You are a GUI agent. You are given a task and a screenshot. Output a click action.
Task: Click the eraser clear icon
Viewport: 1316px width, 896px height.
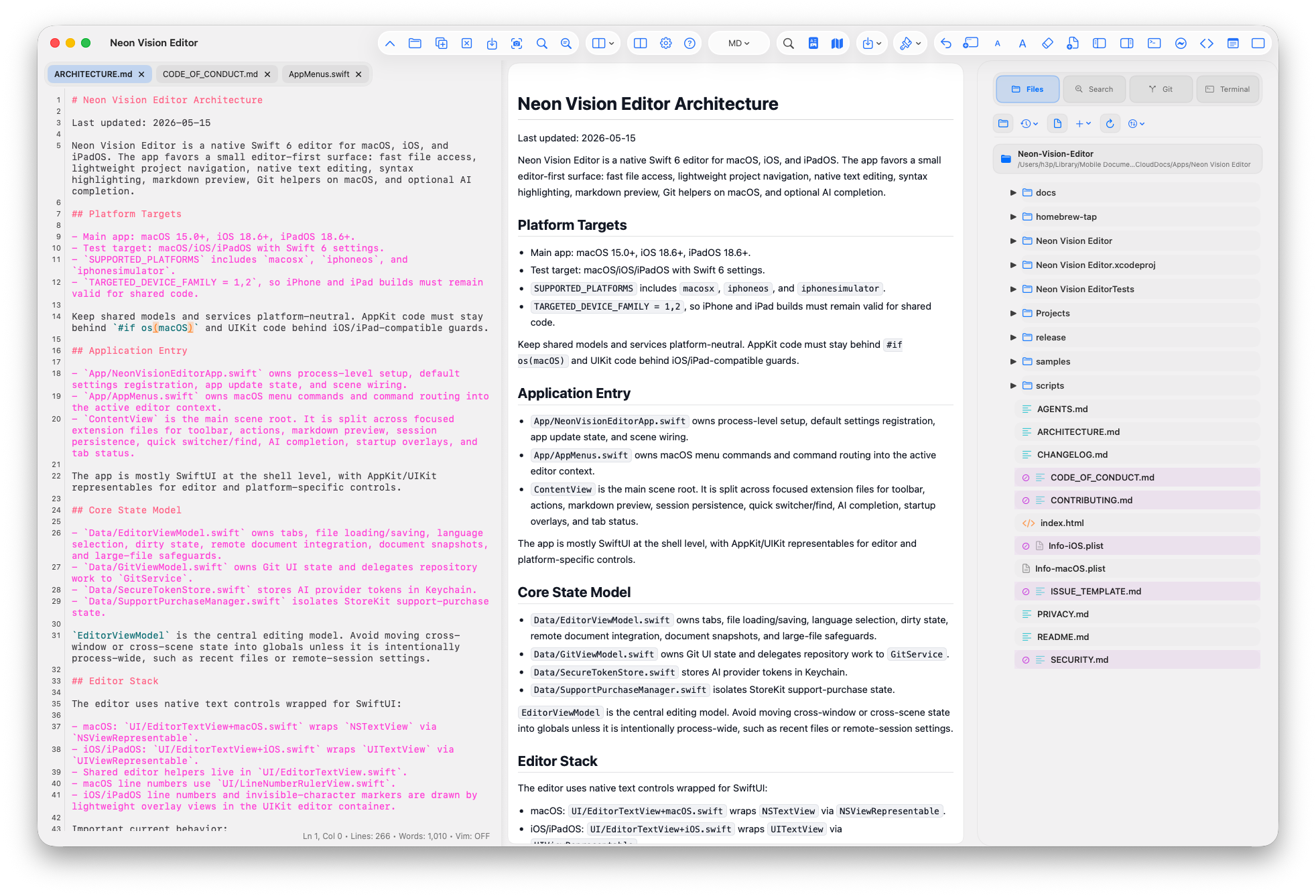1047,44
